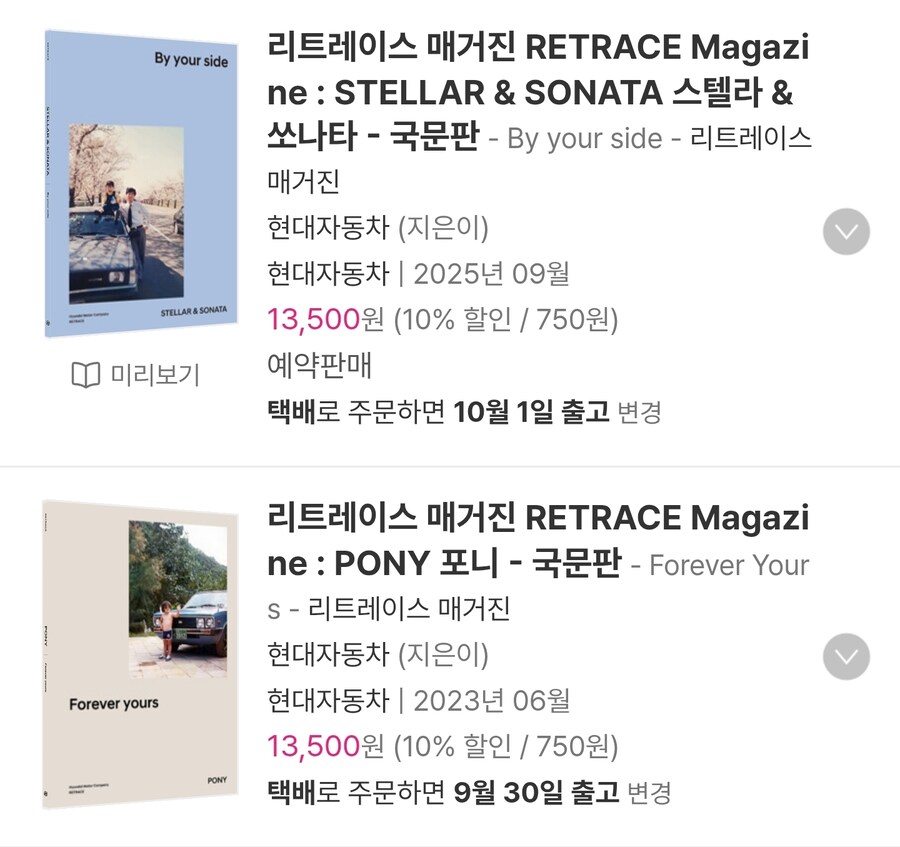
Task: Click publisher 현대자동차 beside 2023년 06월
Action: click(328, 700)
